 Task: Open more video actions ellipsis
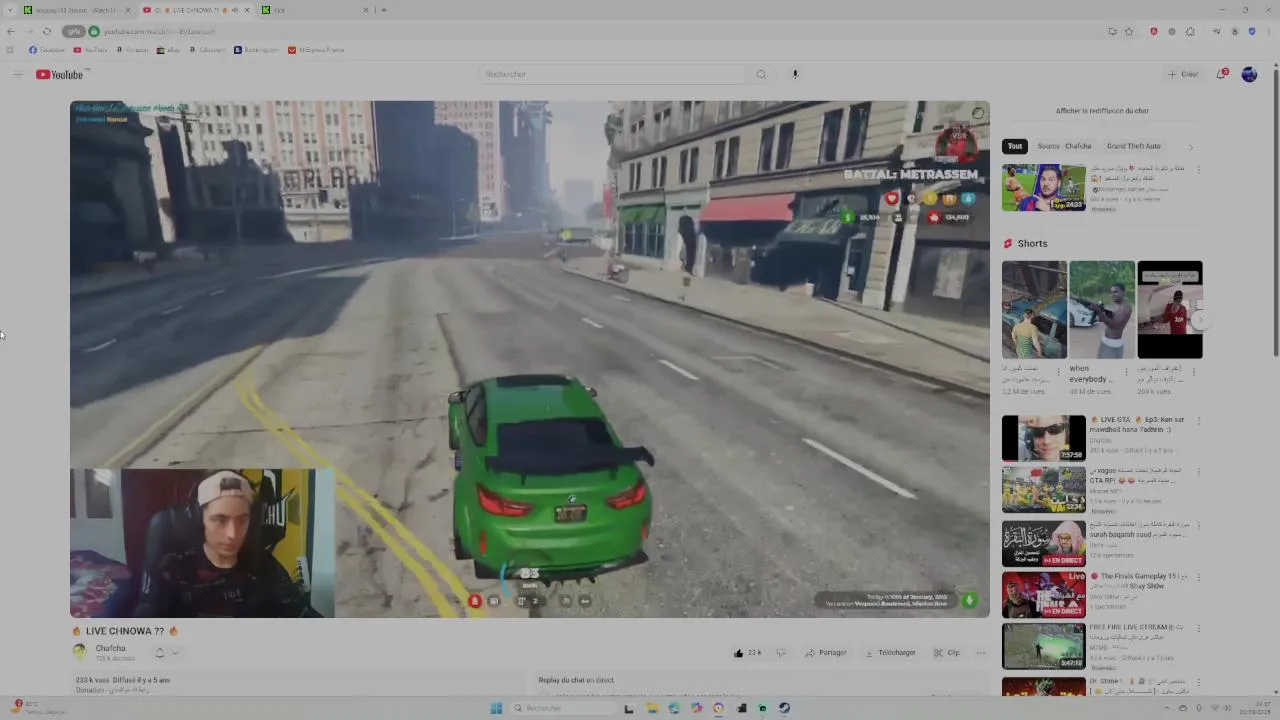pyautogui.click(x=981, y=653)
